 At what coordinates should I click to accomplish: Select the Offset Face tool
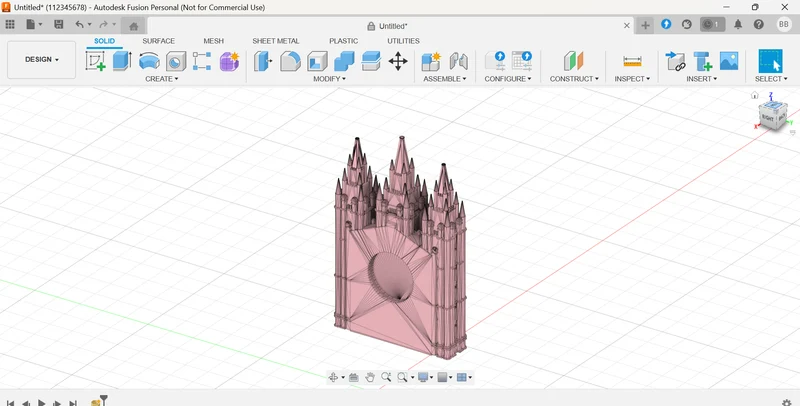(371, 61)
